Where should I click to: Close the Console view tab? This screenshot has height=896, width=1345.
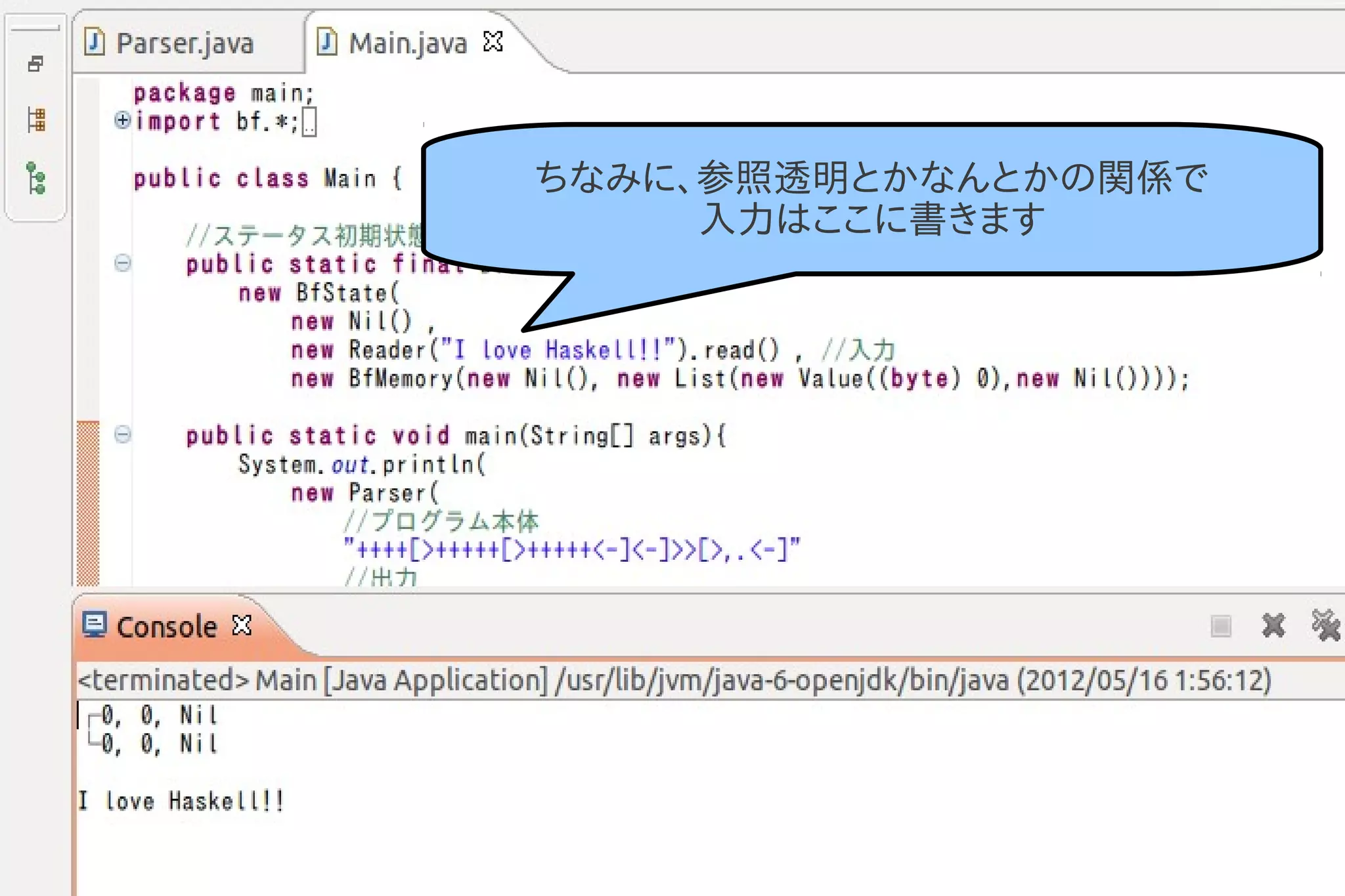[242, 626]
